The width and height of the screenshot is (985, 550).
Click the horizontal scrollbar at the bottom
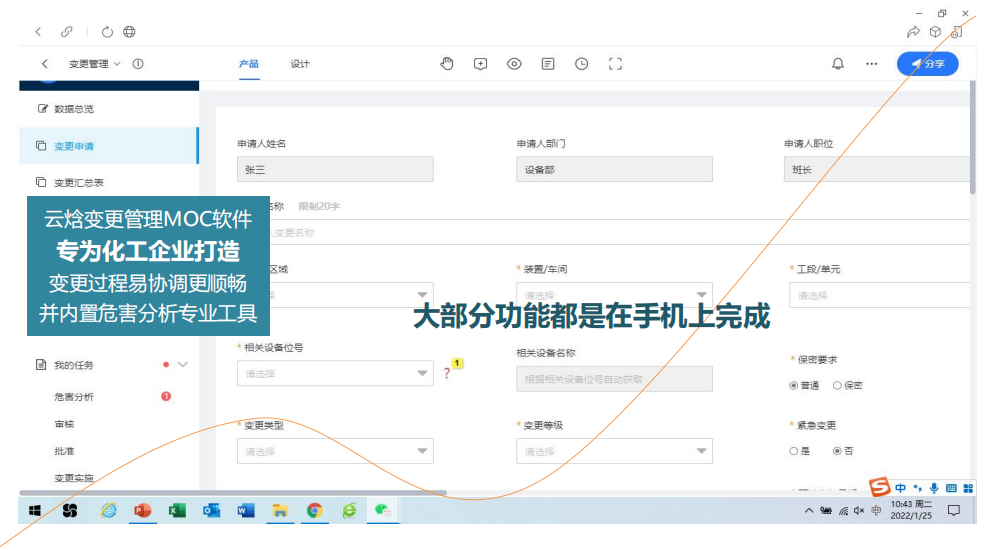click(232, 492)
